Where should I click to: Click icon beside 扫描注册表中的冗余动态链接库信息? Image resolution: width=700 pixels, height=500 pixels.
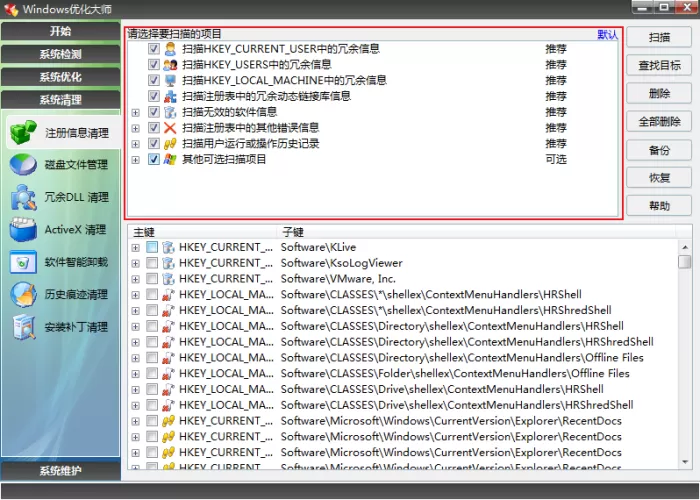170,96
